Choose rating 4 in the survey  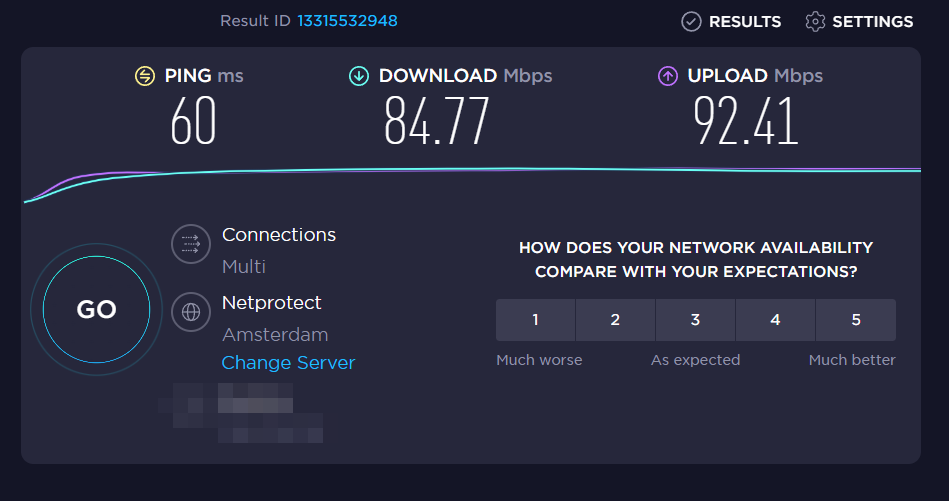[775, 320]
